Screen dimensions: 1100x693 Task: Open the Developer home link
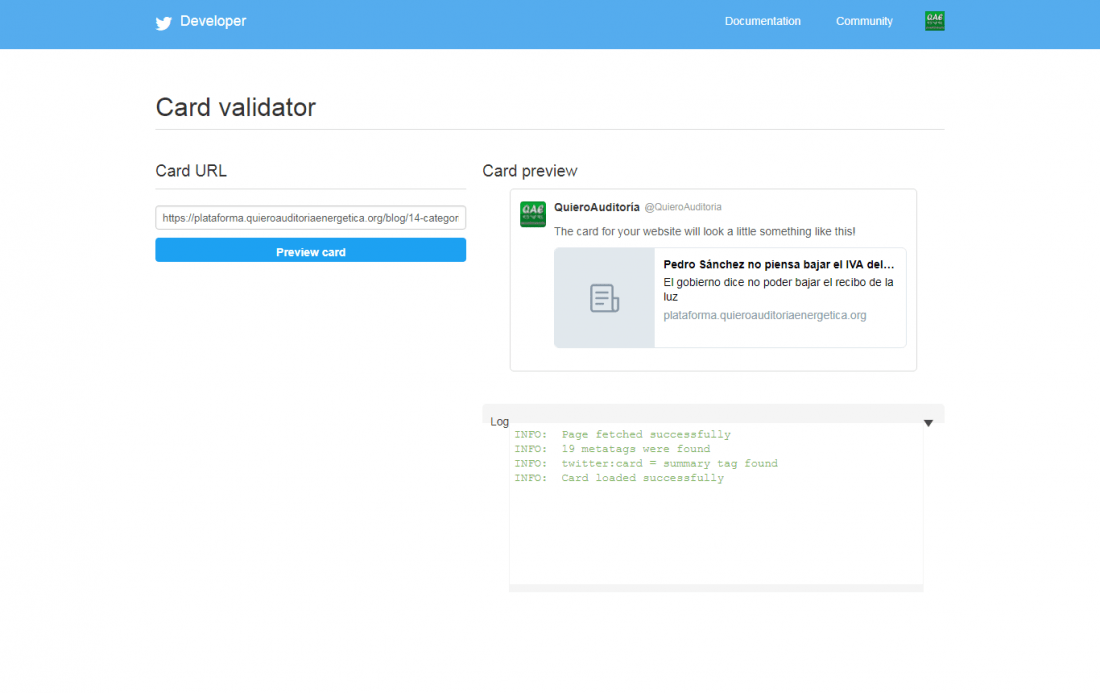(213, 21)
